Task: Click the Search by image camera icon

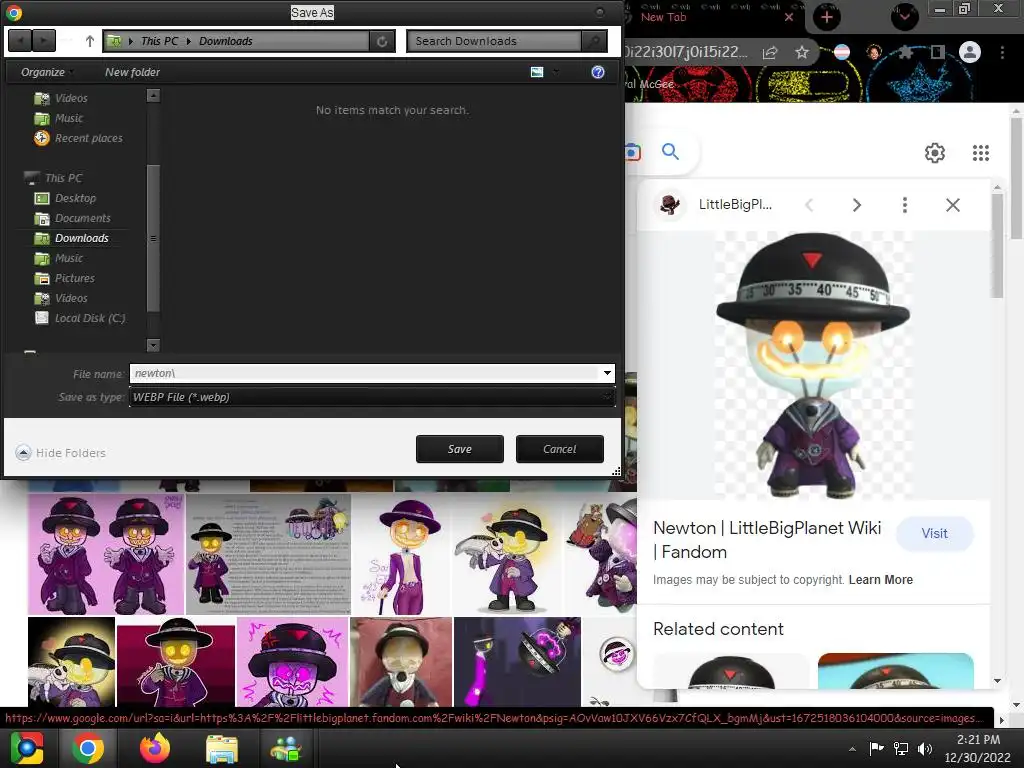Action: [x=632, y=152]
